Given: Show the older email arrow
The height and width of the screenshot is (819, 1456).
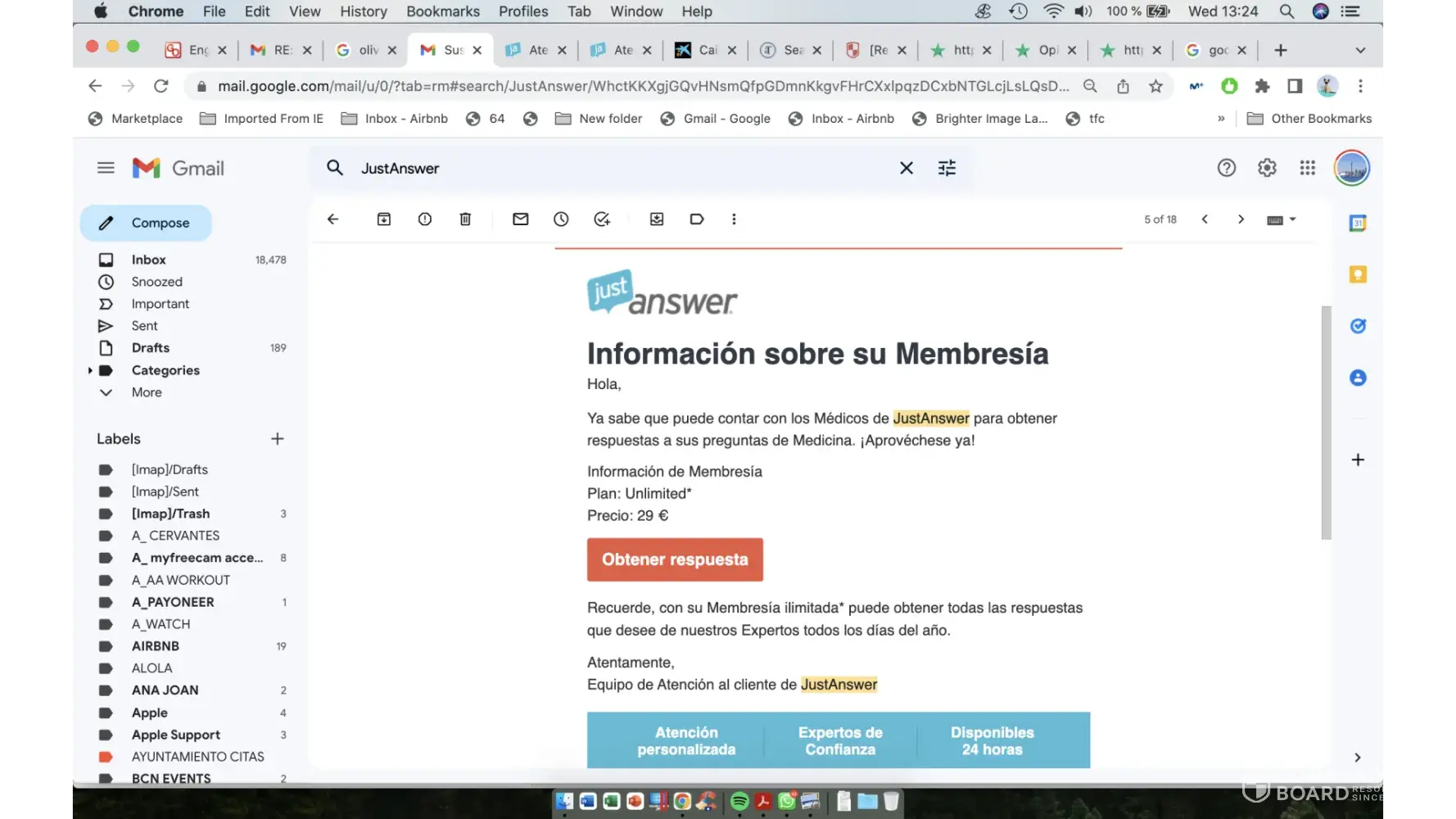Looking at the screenshot, I should (1241, 219).
